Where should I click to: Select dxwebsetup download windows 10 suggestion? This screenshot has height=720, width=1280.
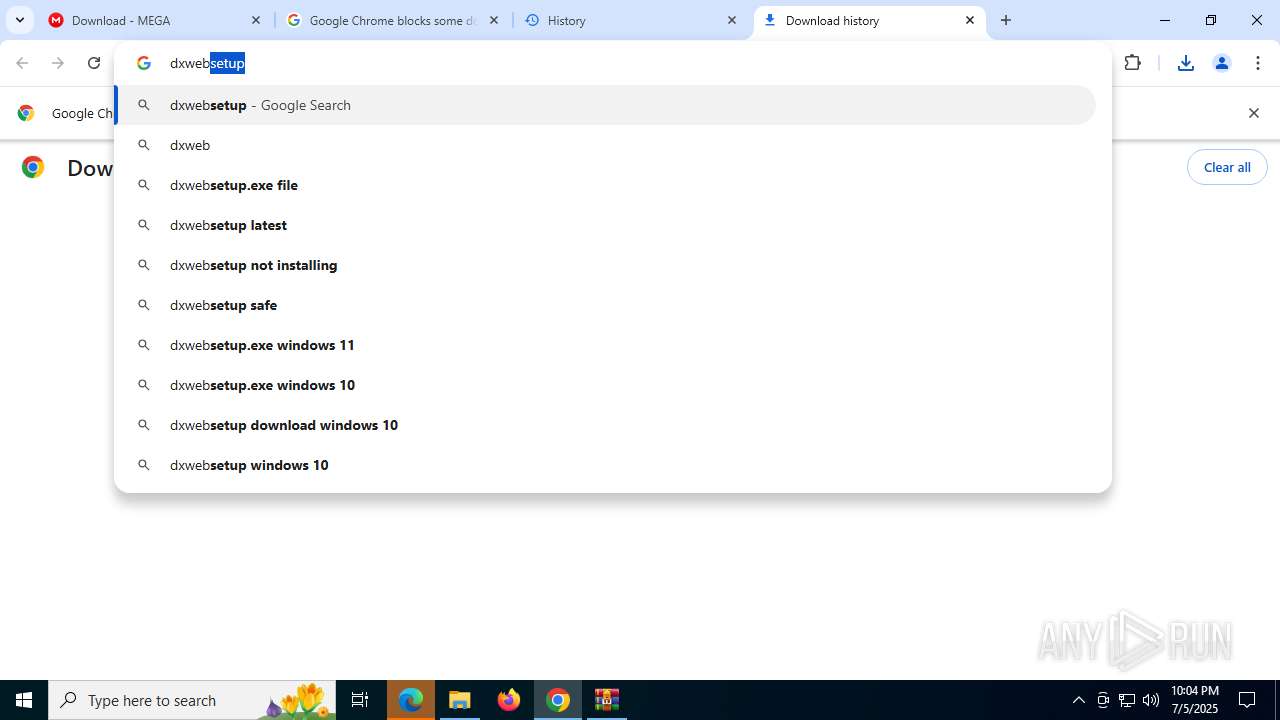coord(605,425)
